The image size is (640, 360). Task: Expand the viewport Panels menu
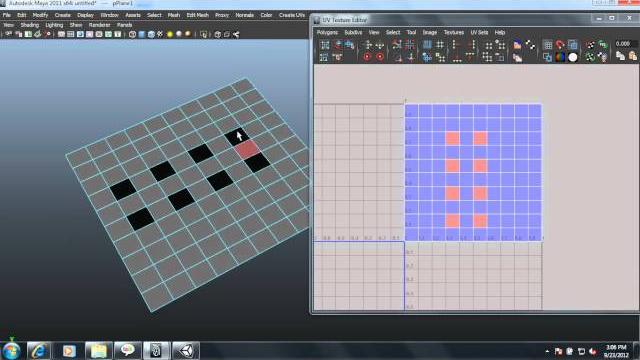tap(124, 25)
